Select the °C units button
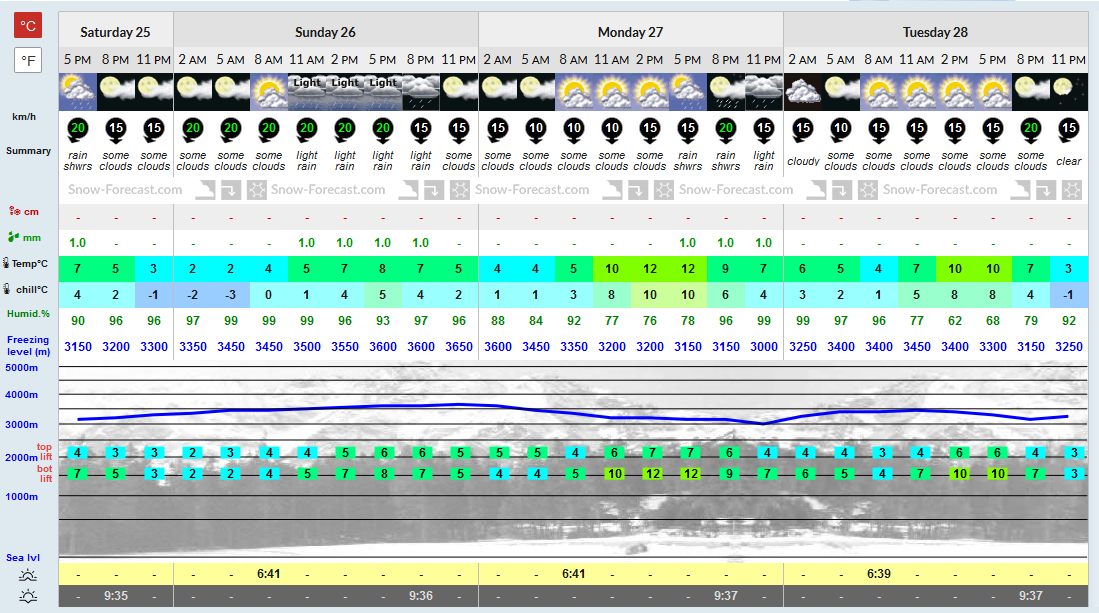 click(28, 26)
